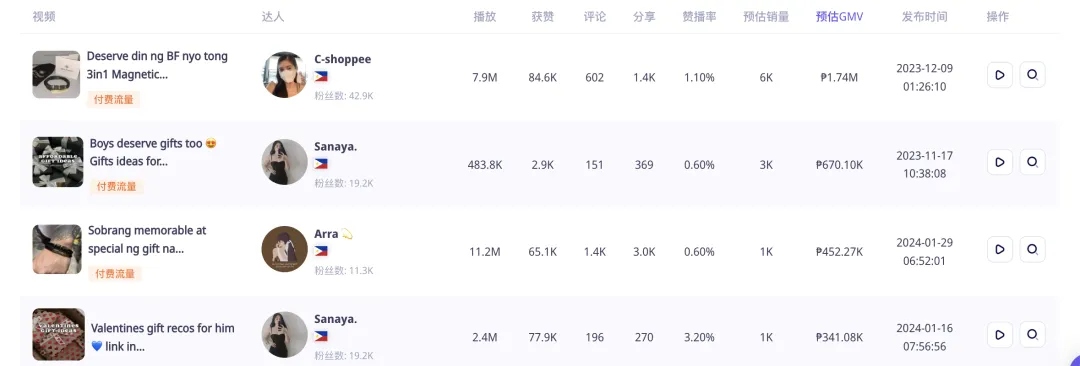Play the C-shoppee Magnetic video
Screen dimensions: 1080x366
pos(999,75)
